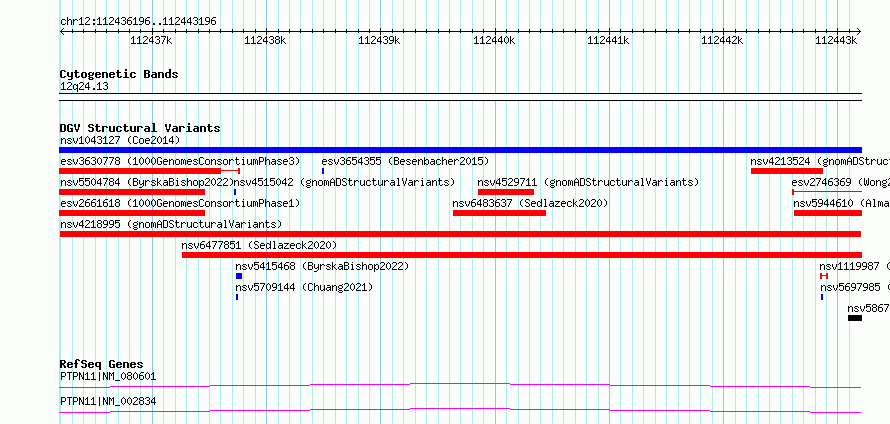
Task: Select red bar under nsv5504784
Action: 132,192
